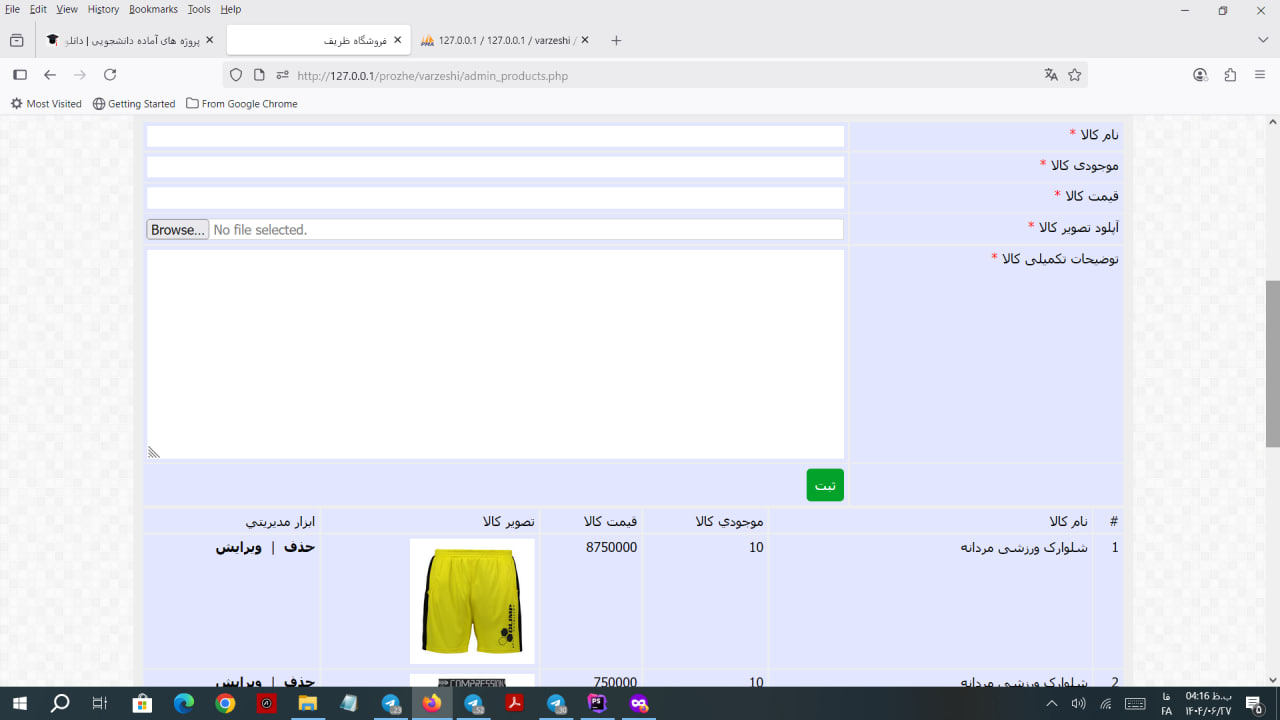Click the shield tracking protection icon
Viewport: 1280px width, 720px height.
[236, 75]
